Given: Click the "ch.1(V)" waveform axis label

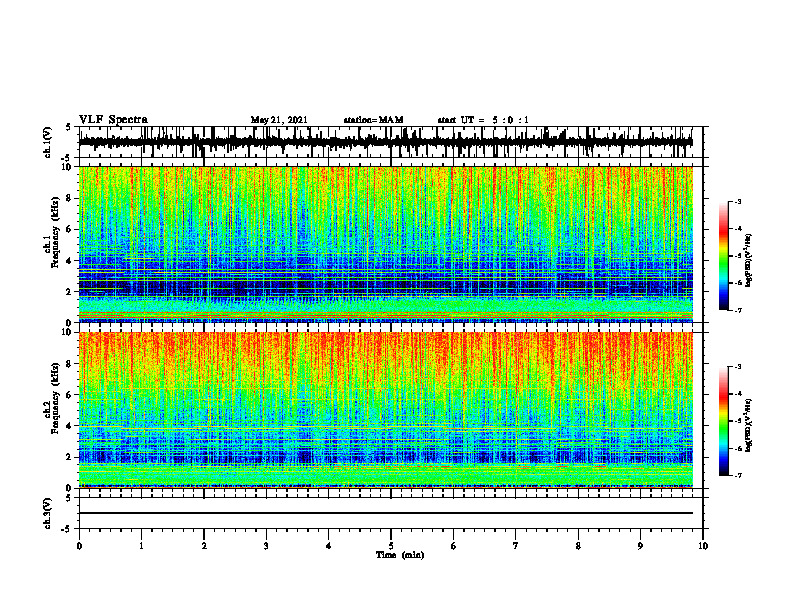Looking at the screenshot, I should tap(48, 142).
